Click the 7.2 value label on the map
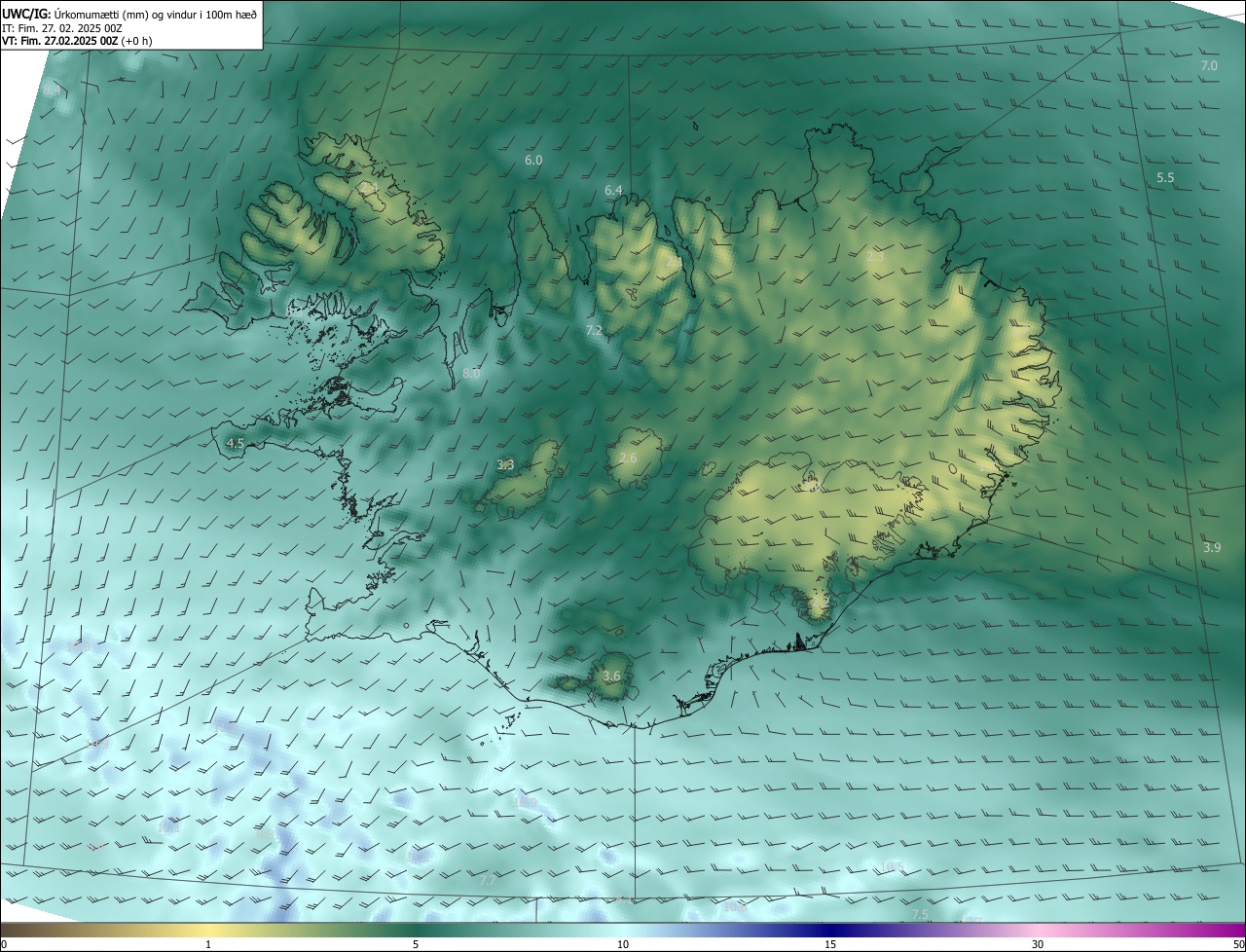1246x952 pixels. [x=594, y=331]
